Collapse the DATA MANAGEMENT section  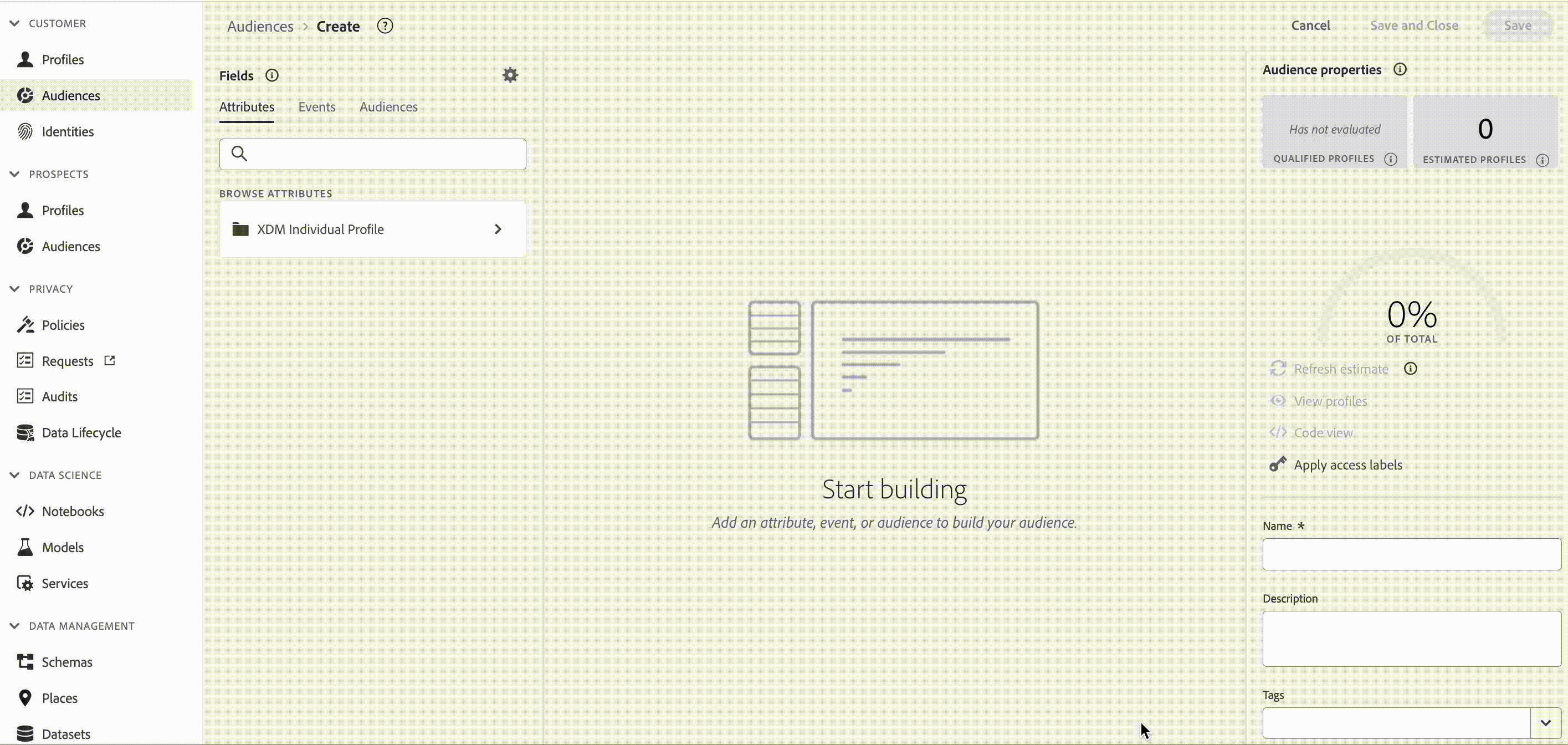point(14,626)
